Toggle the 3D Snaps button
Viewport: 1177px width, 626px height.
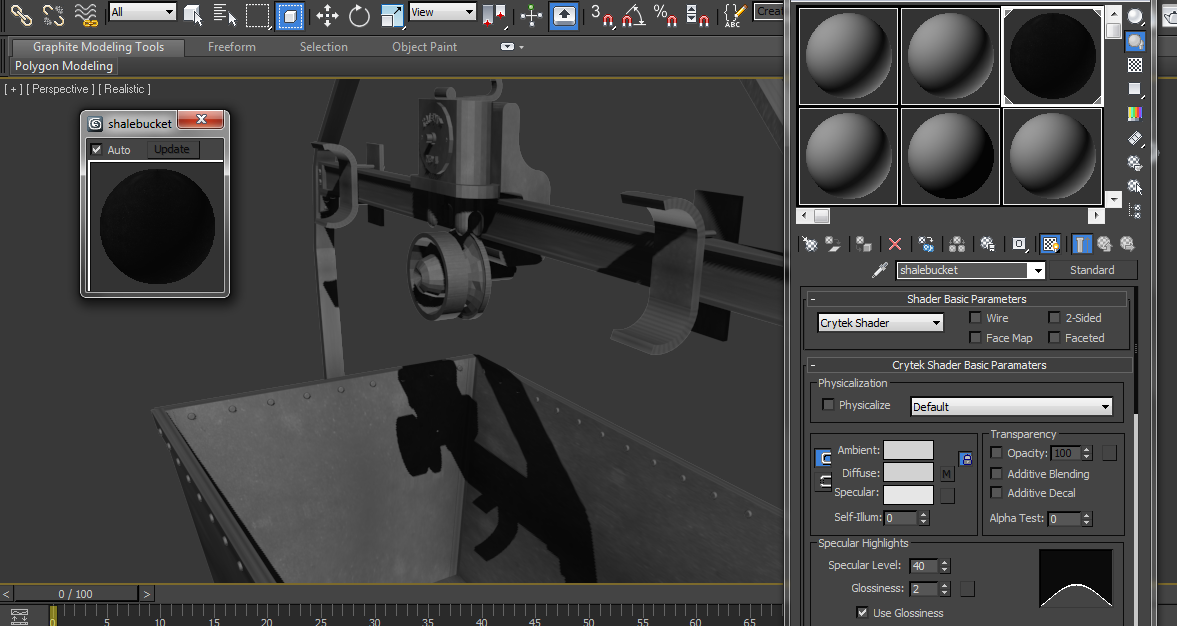pyautogui.click(x=601, y=14)
